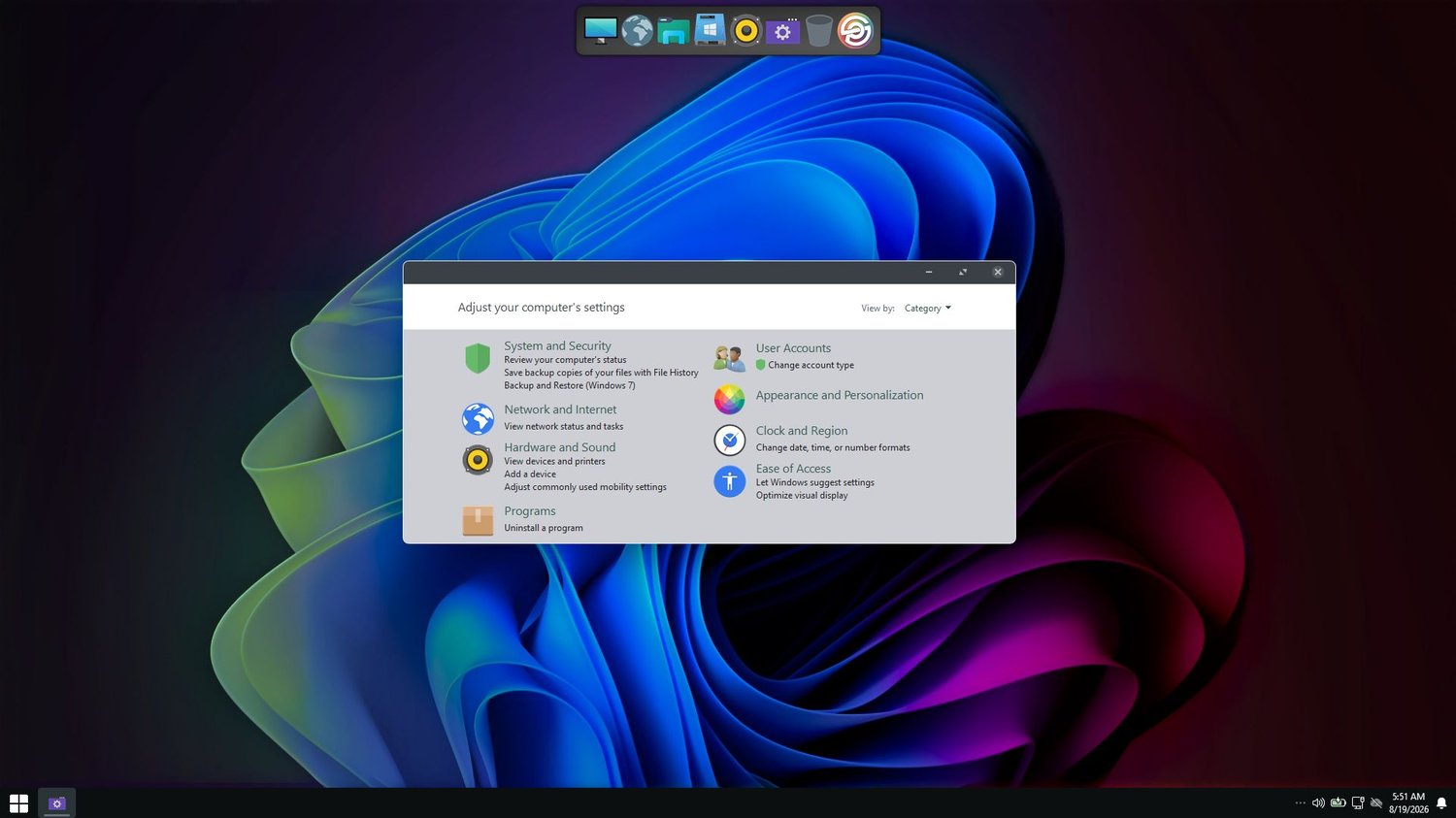Click the Appearance and Personalization color wheel icon
The image size is (1456, 818).
point(729,399)
